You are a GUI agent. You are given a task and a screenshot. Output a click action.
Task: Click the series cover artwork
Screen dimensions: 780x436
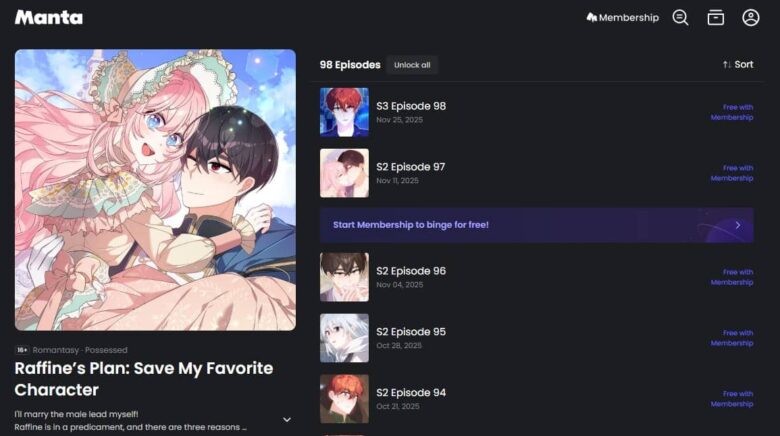[x=155, y=190]
